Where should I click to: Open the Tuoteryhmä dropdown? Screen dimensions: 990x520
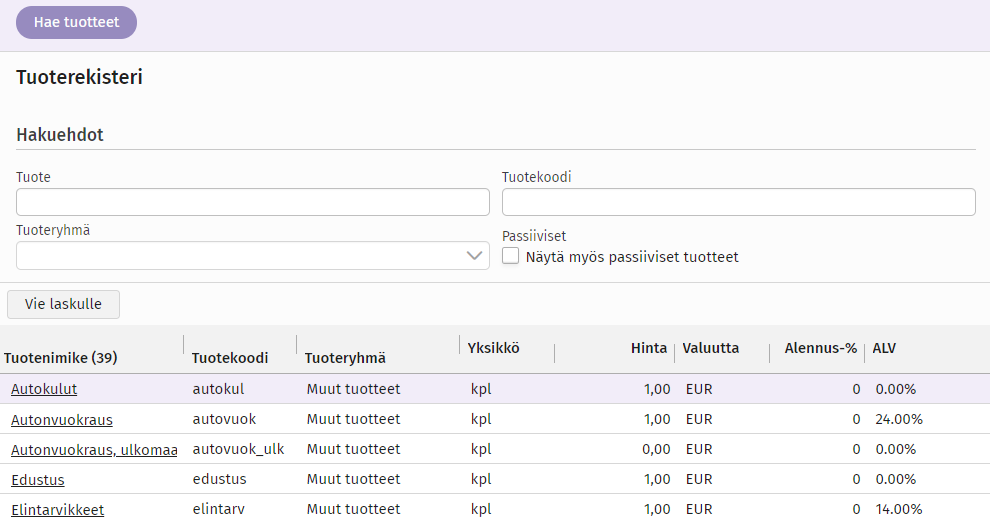[x=253, y=256]
